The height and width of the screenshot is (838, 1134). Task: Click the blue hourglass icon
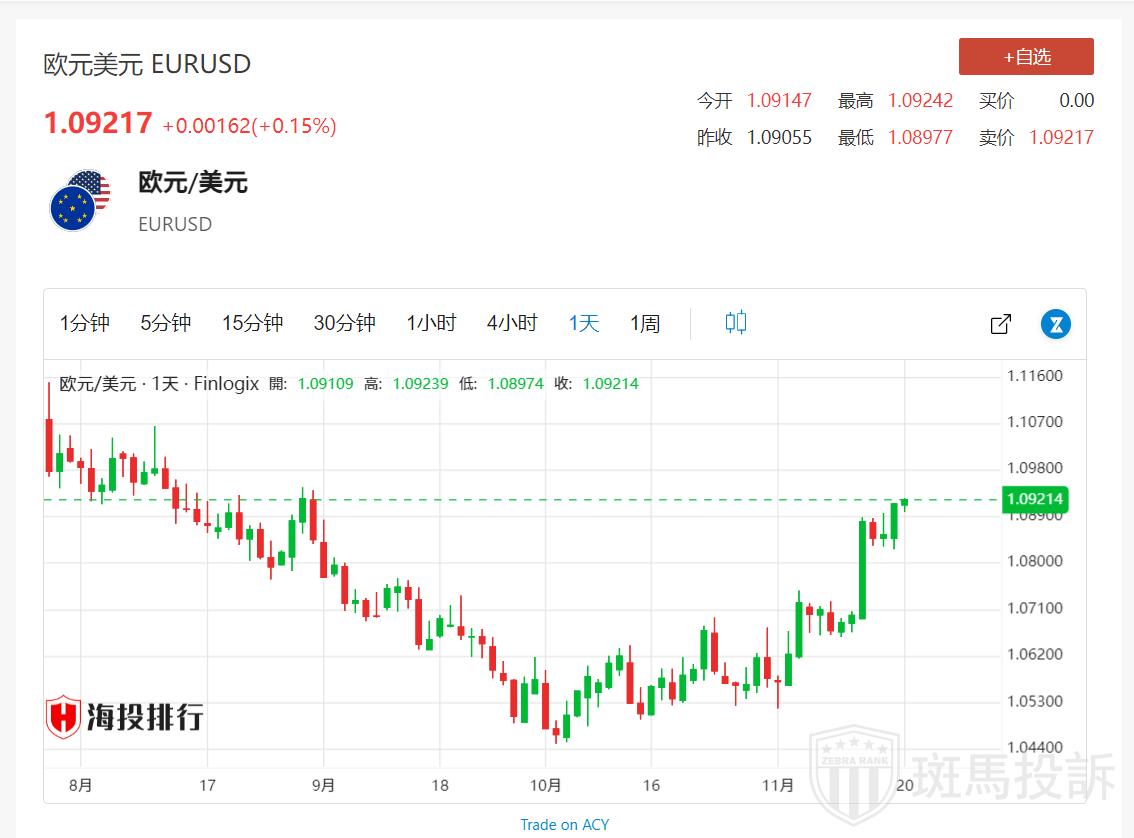pos(1056,324)
